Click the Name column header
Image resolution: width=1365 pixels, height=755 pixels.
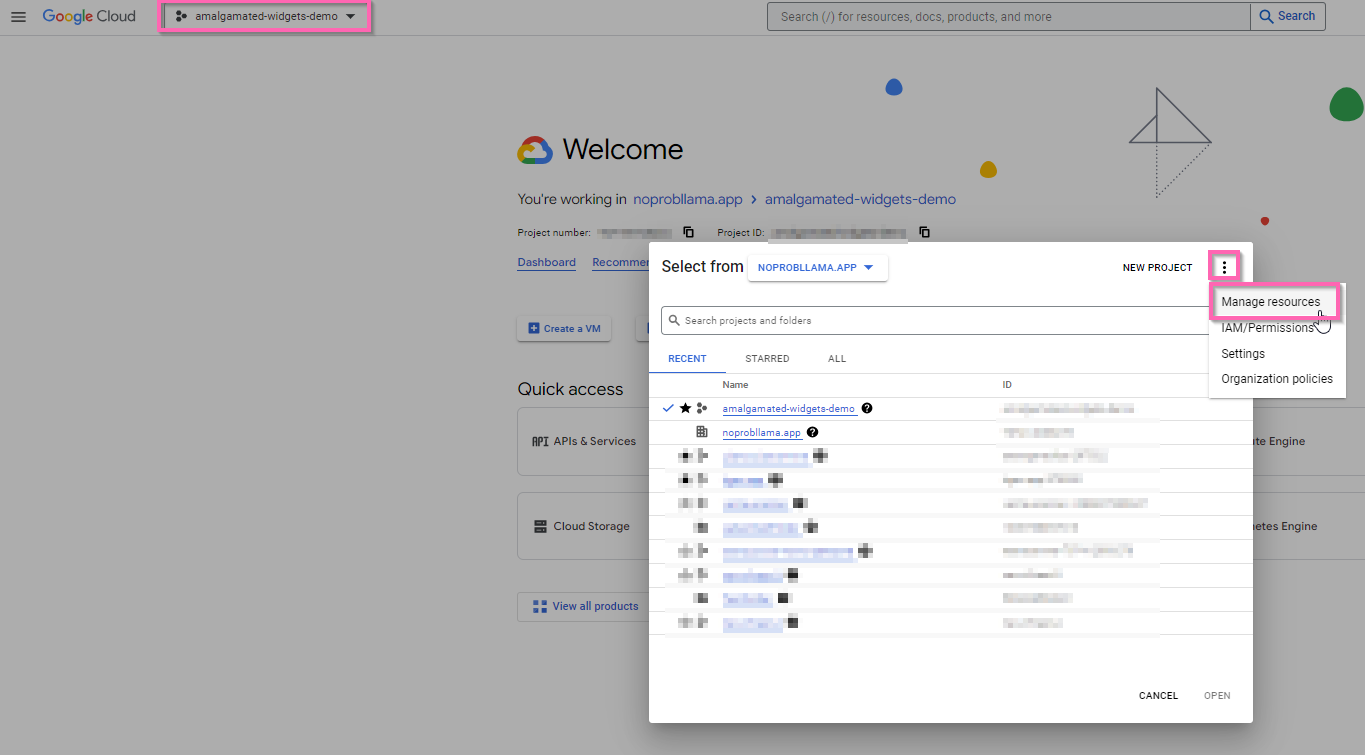[735, 385]
